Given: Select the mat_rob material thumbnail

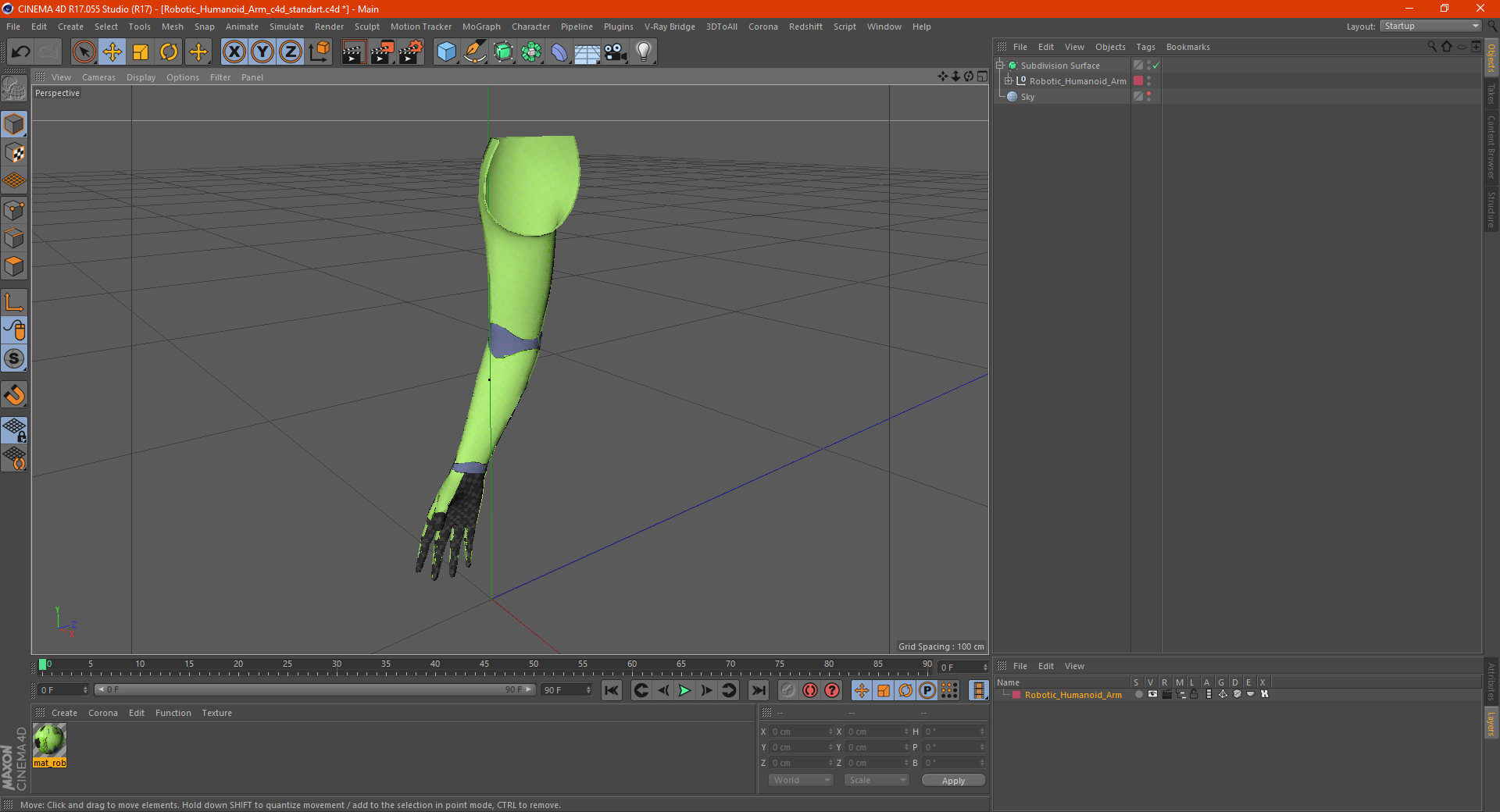Looking at the screenshot, I should pos(49,741).
